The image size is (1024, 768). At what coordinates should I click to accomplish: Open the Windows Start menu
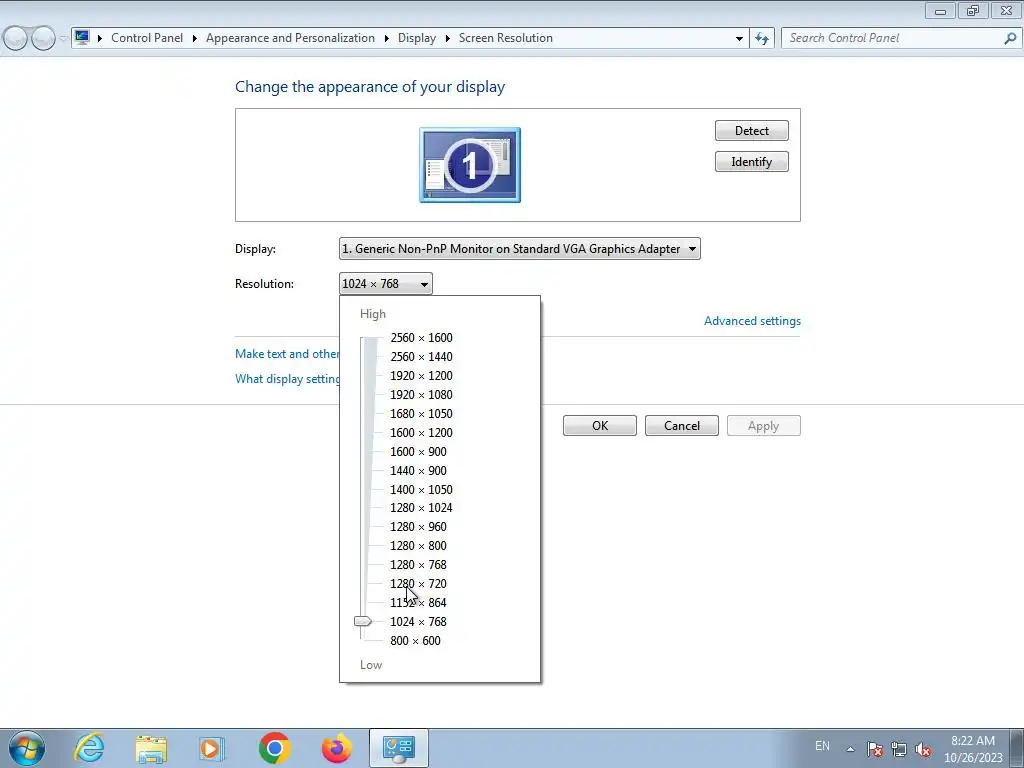pos(27,748)
